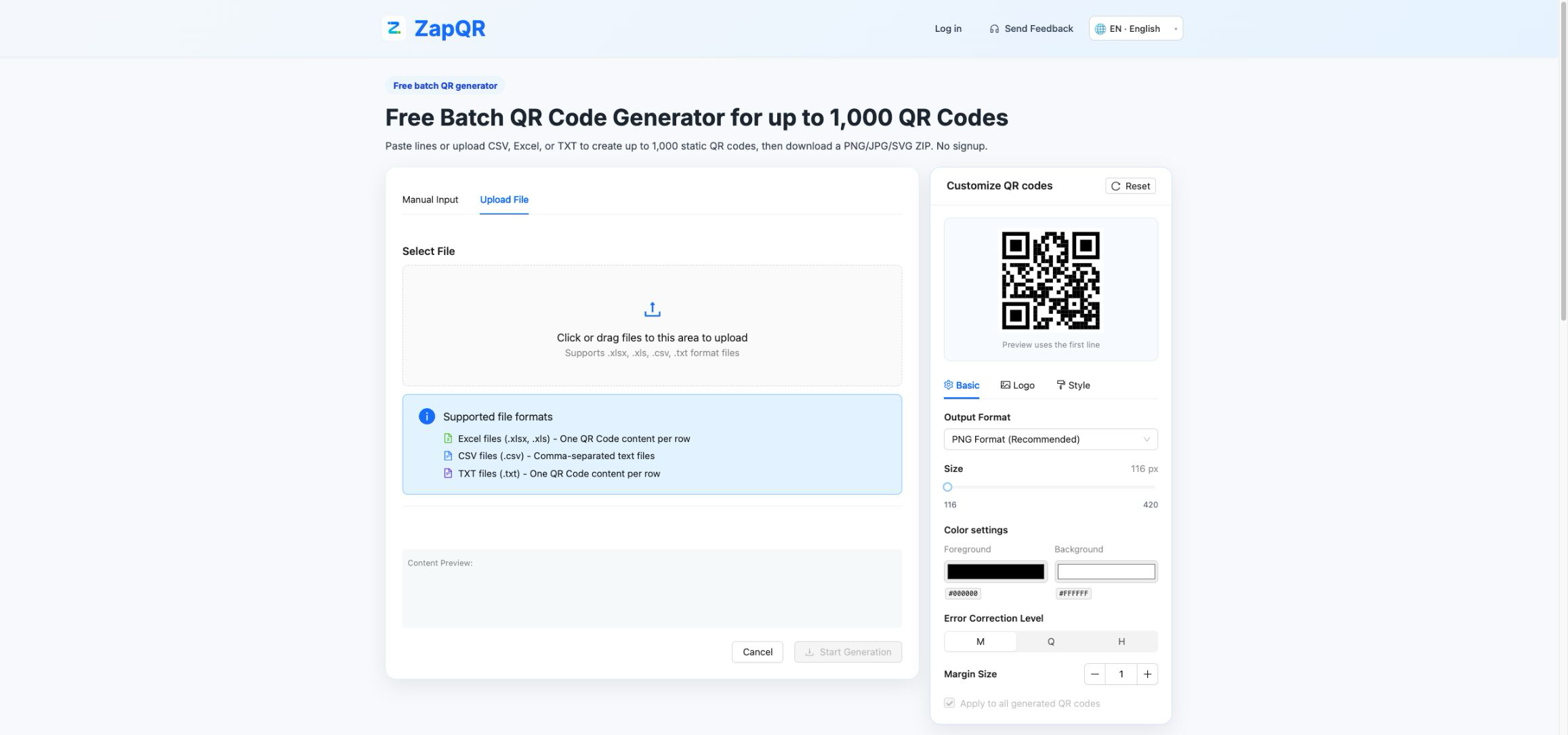Click the gear icon on the Basic tab
Image resolution: width=1568 pixels, height=735 pixels.
click(949, 384)
